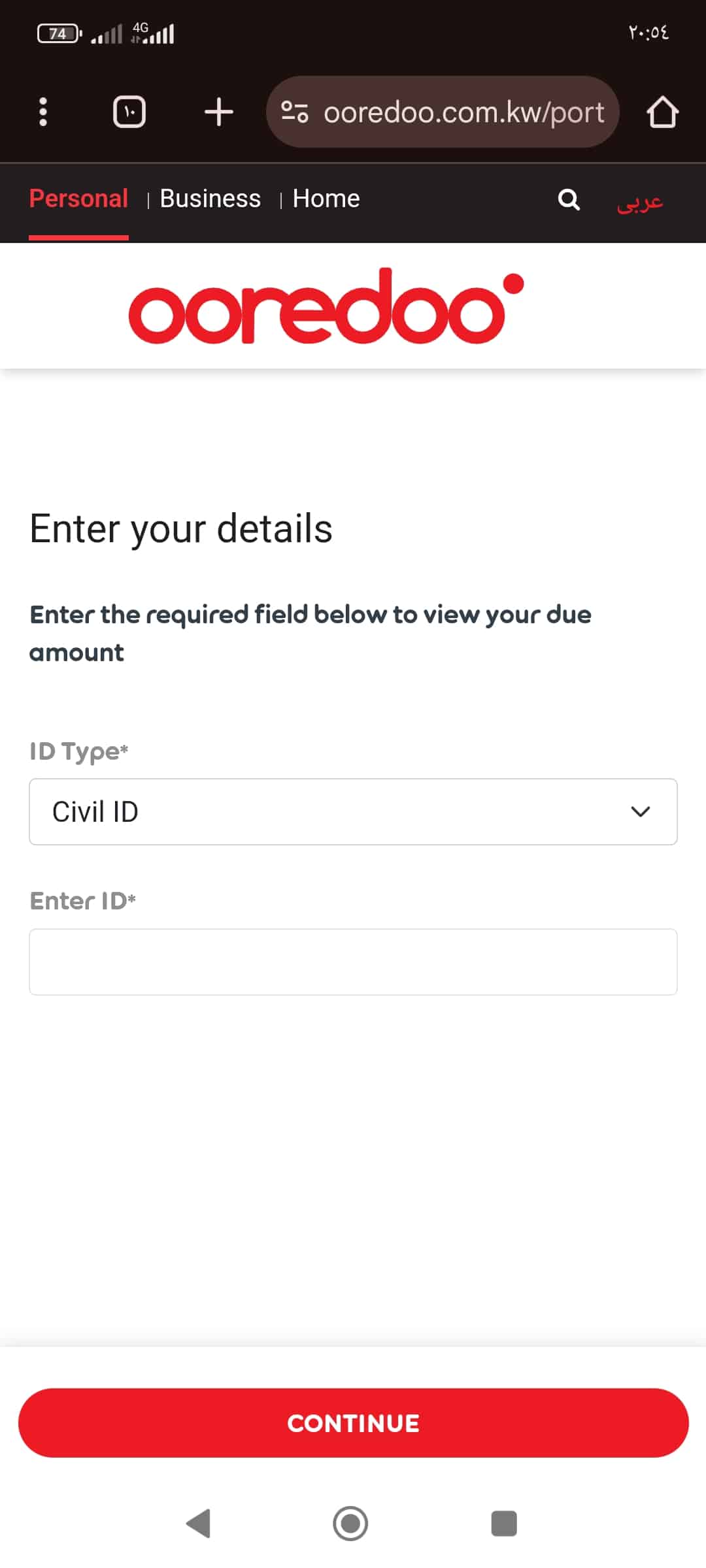Open a new tab with plus icon
This screenshot has width=706, height=1568.
click(218, 112)
